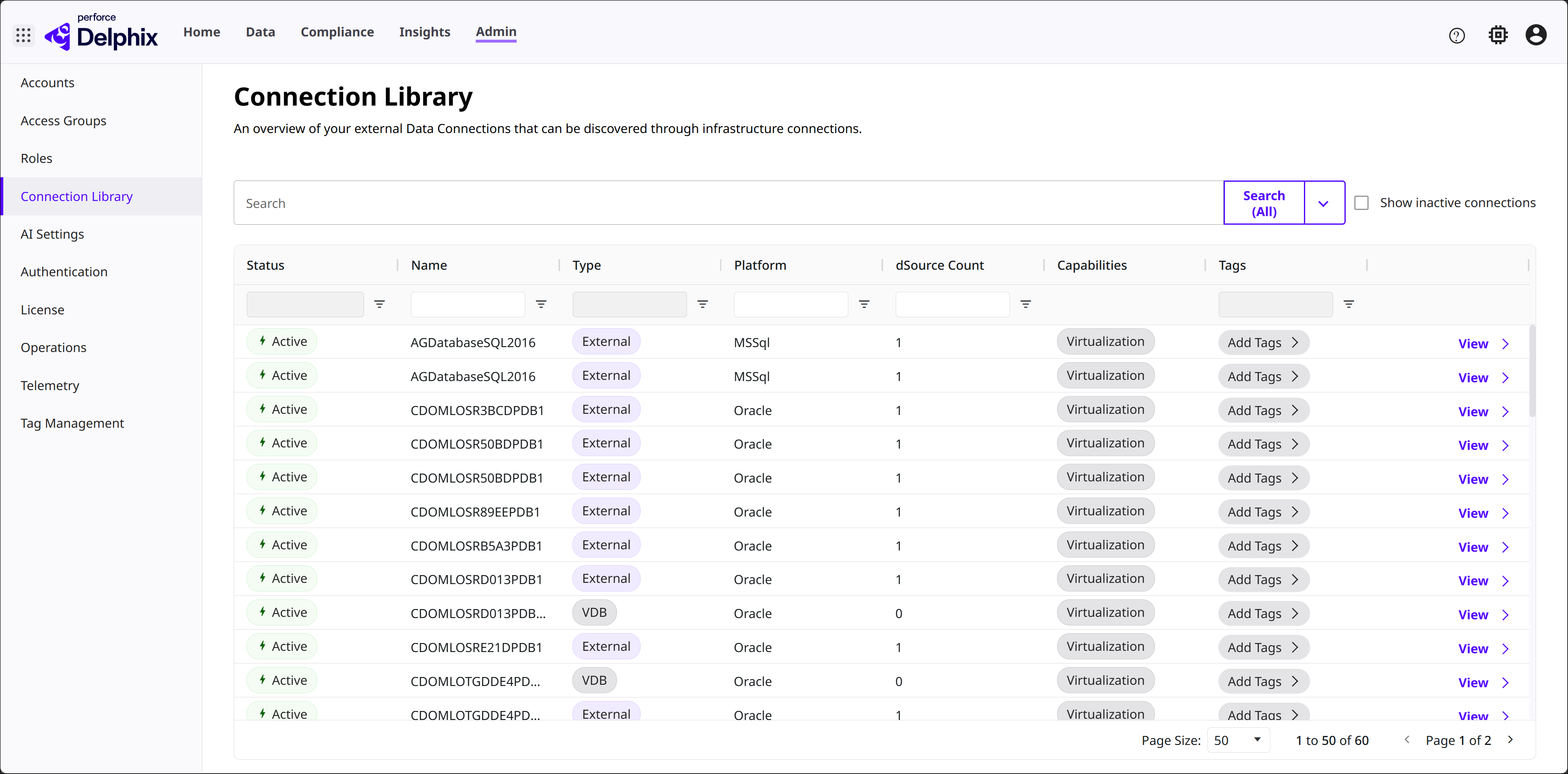Click the Name column filter icon
Screen dimensions: 1568x774
[x=540, y=304]
